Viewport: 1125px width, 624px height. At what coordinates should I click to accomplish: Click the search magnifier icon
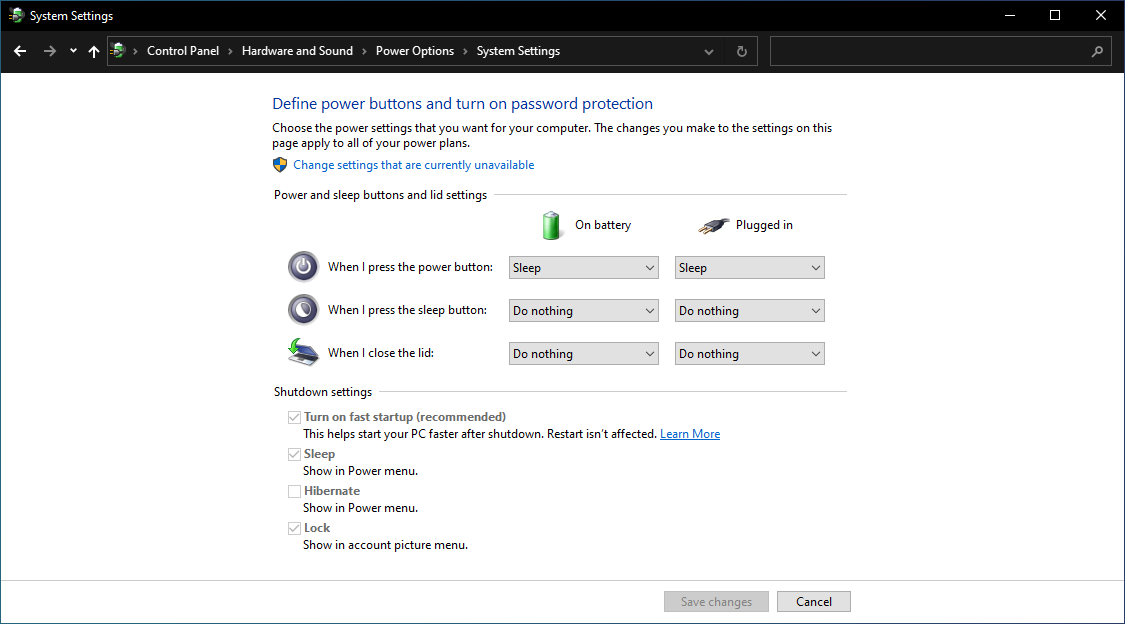coord(1097,51)
